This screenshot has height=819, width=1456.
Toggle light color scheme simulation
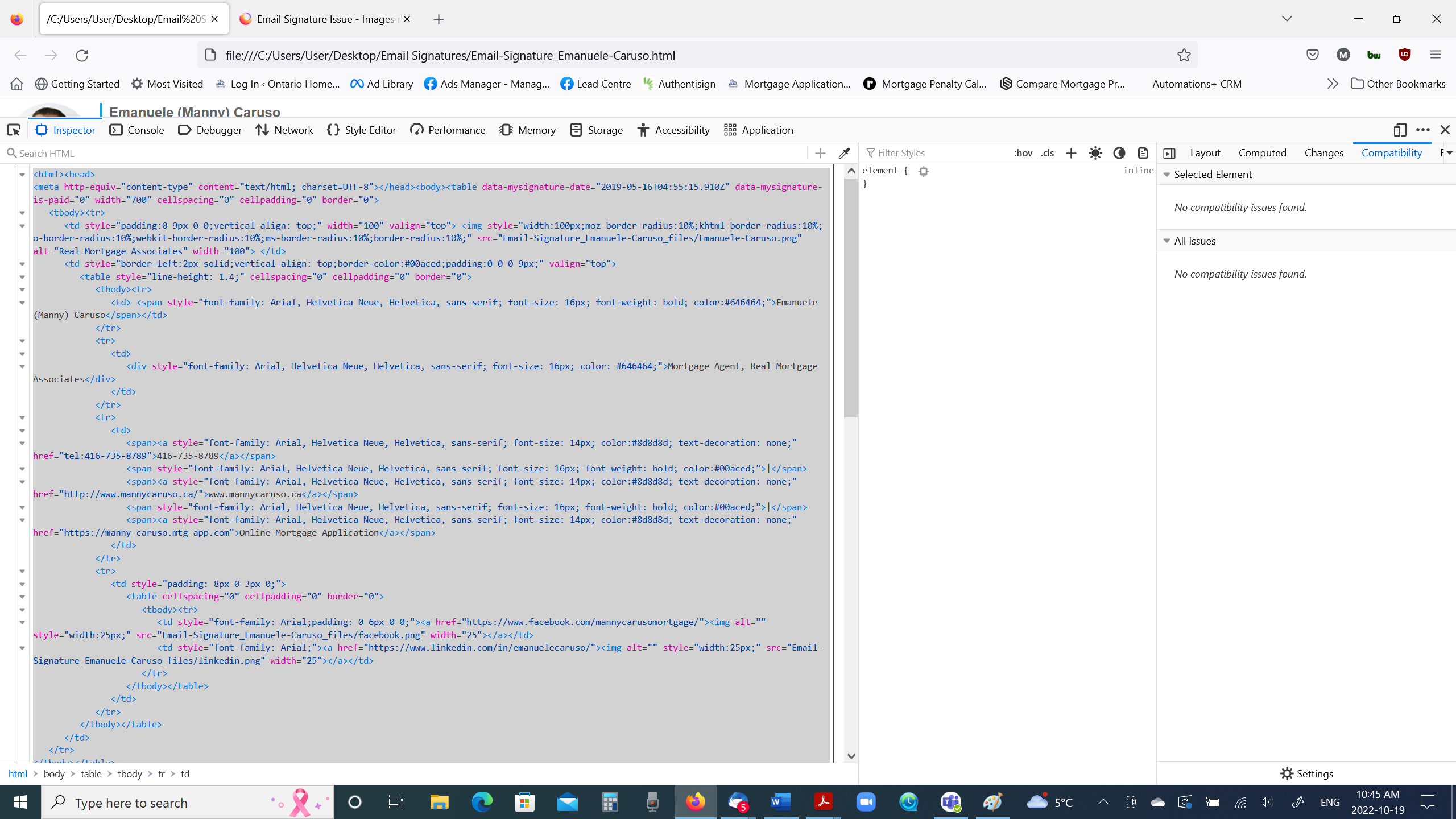1095,153
